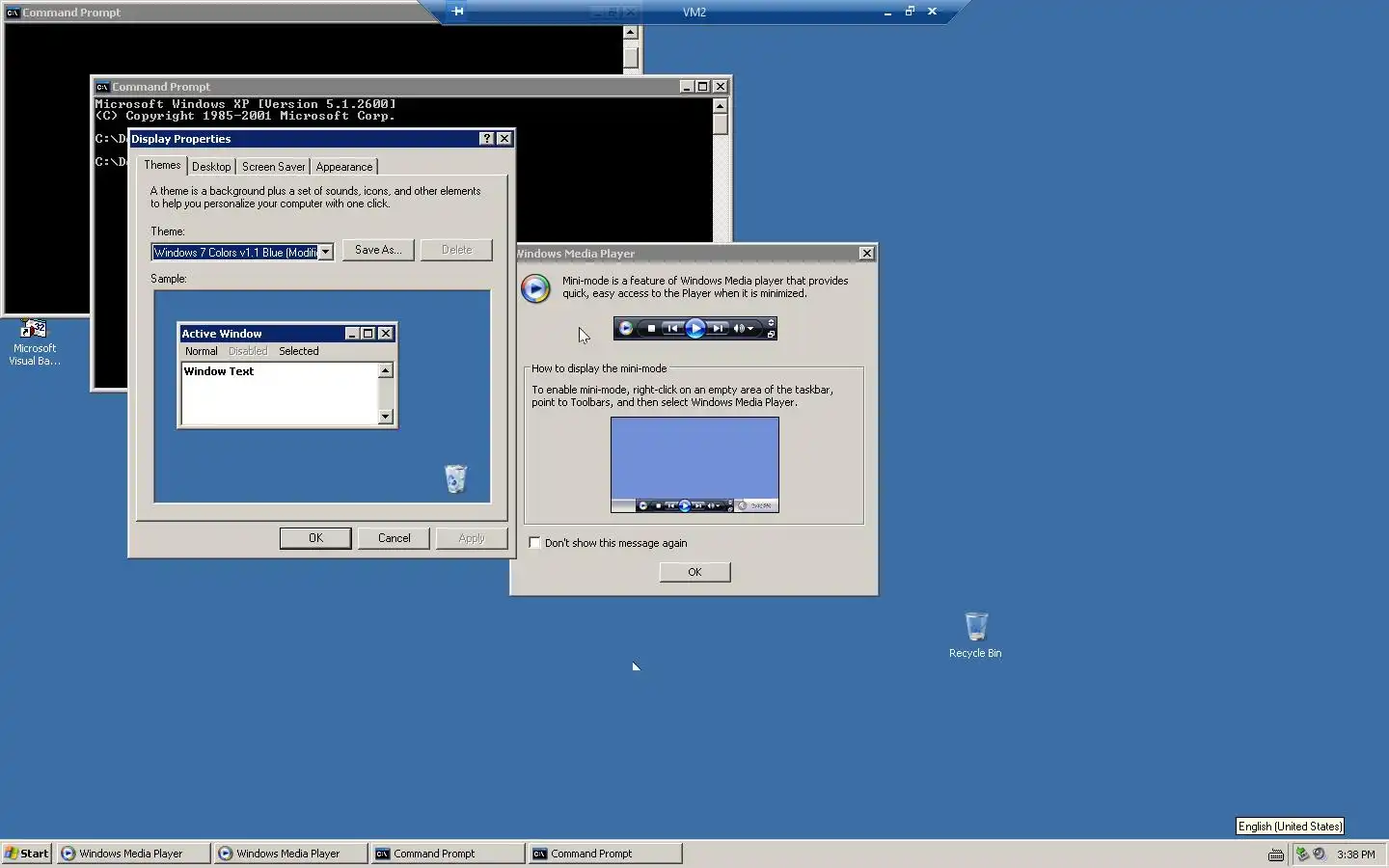Open the system menu icon of the rear Command Prompt
Image resolution: width=1389 pixels, height=868 pixels.
[x=13, y=13]
